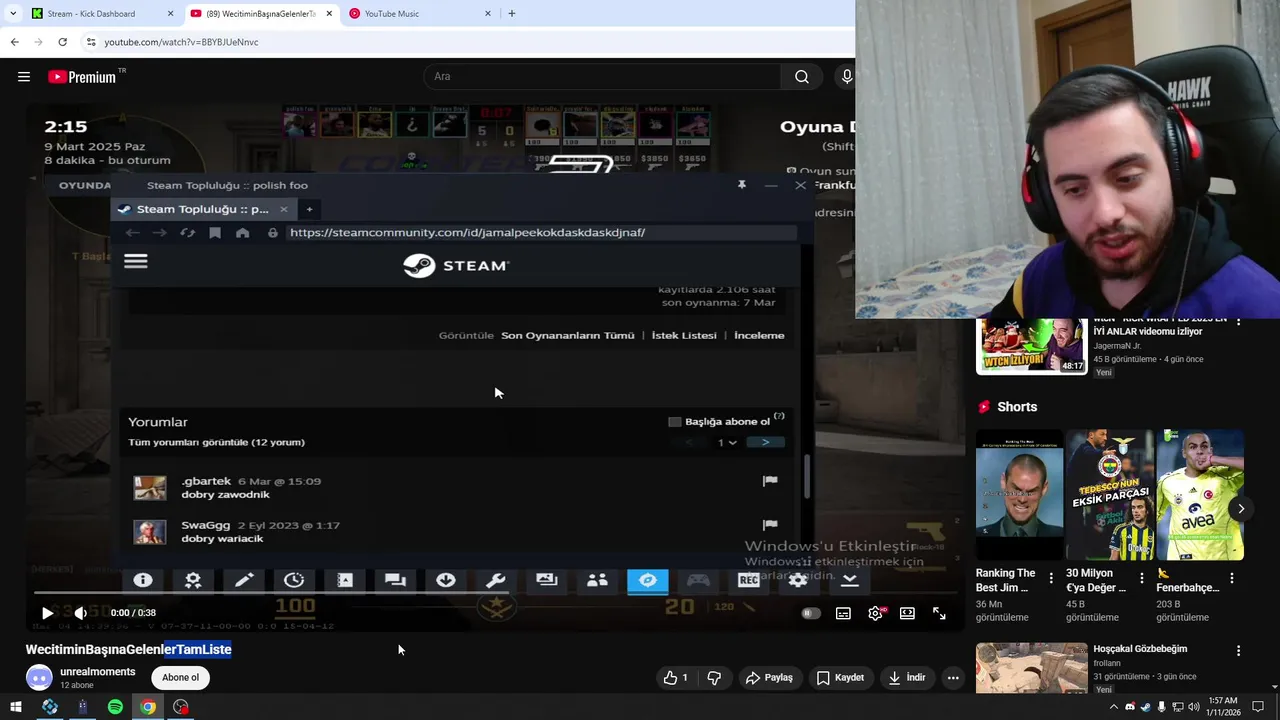Open the Hoşçakal Gözbebeğim video title
The image size is (1280, 720).
point(1140,649)
